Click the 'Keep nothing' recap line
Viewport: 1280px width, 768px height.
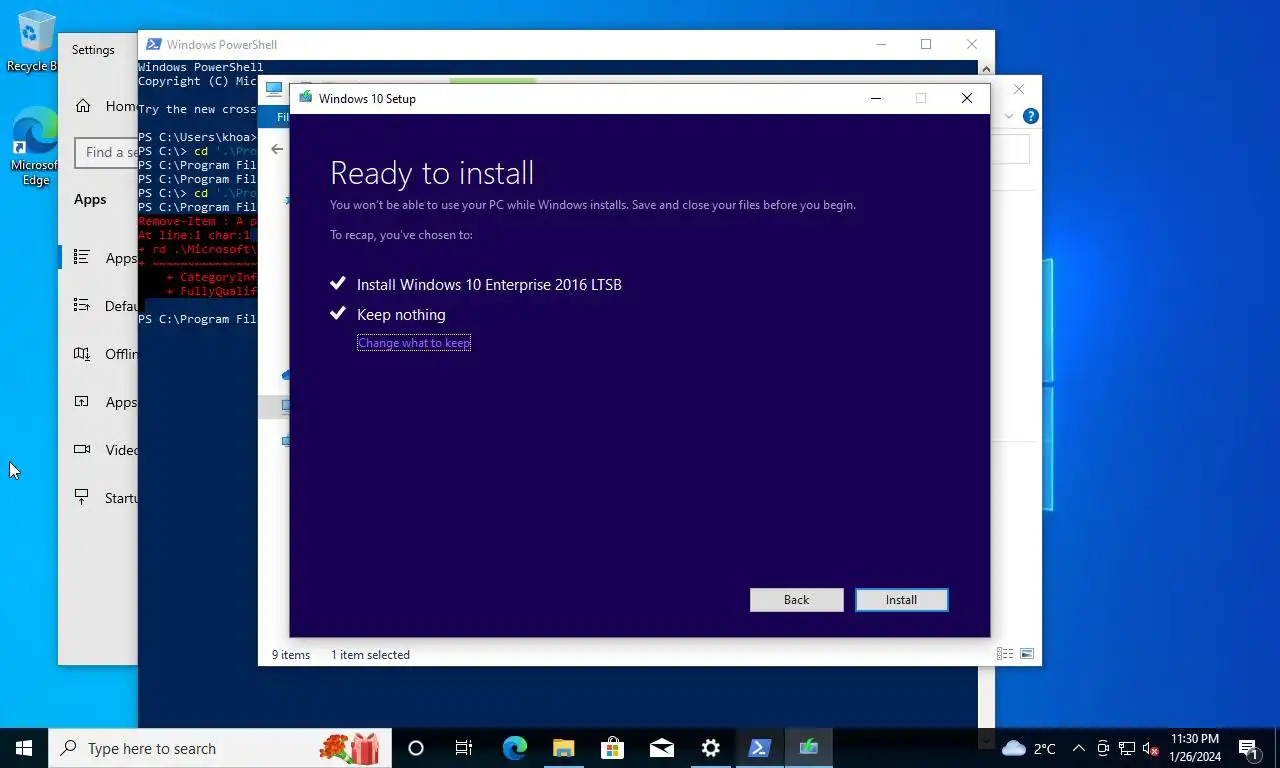tap(401, 315)
